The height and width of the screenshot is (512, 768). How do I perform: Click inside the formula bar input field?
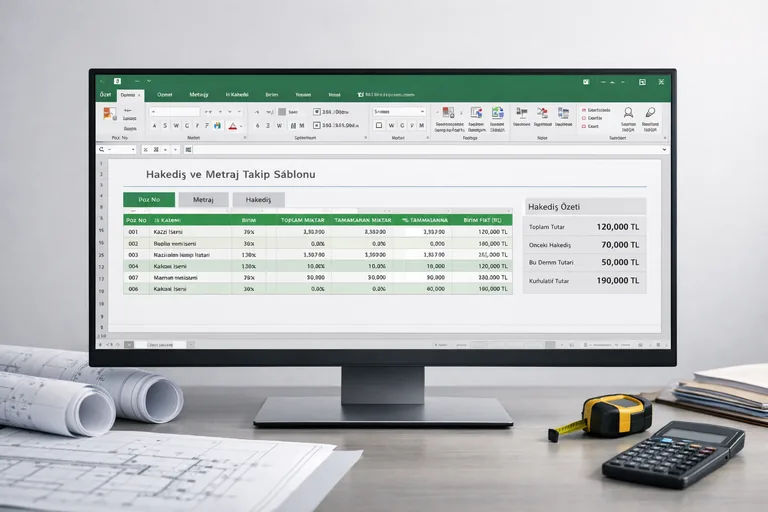tap(426, 149)
